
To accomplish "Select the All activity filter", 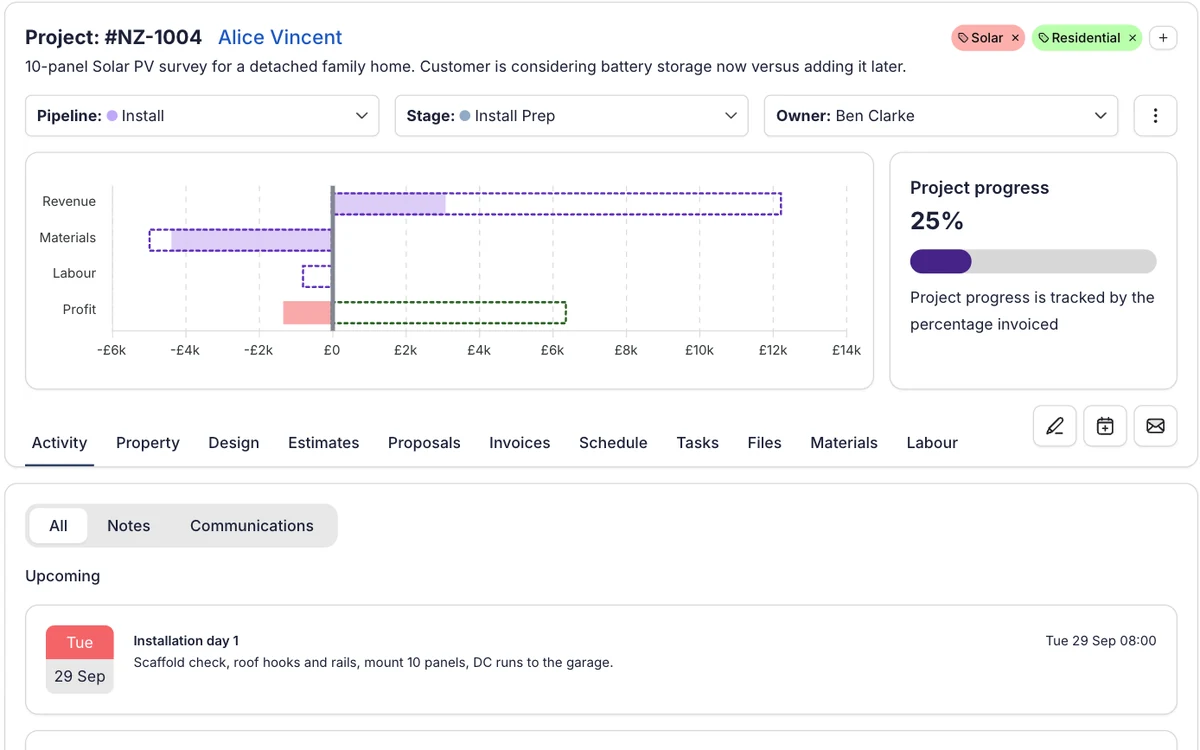I will pos(58,526).
